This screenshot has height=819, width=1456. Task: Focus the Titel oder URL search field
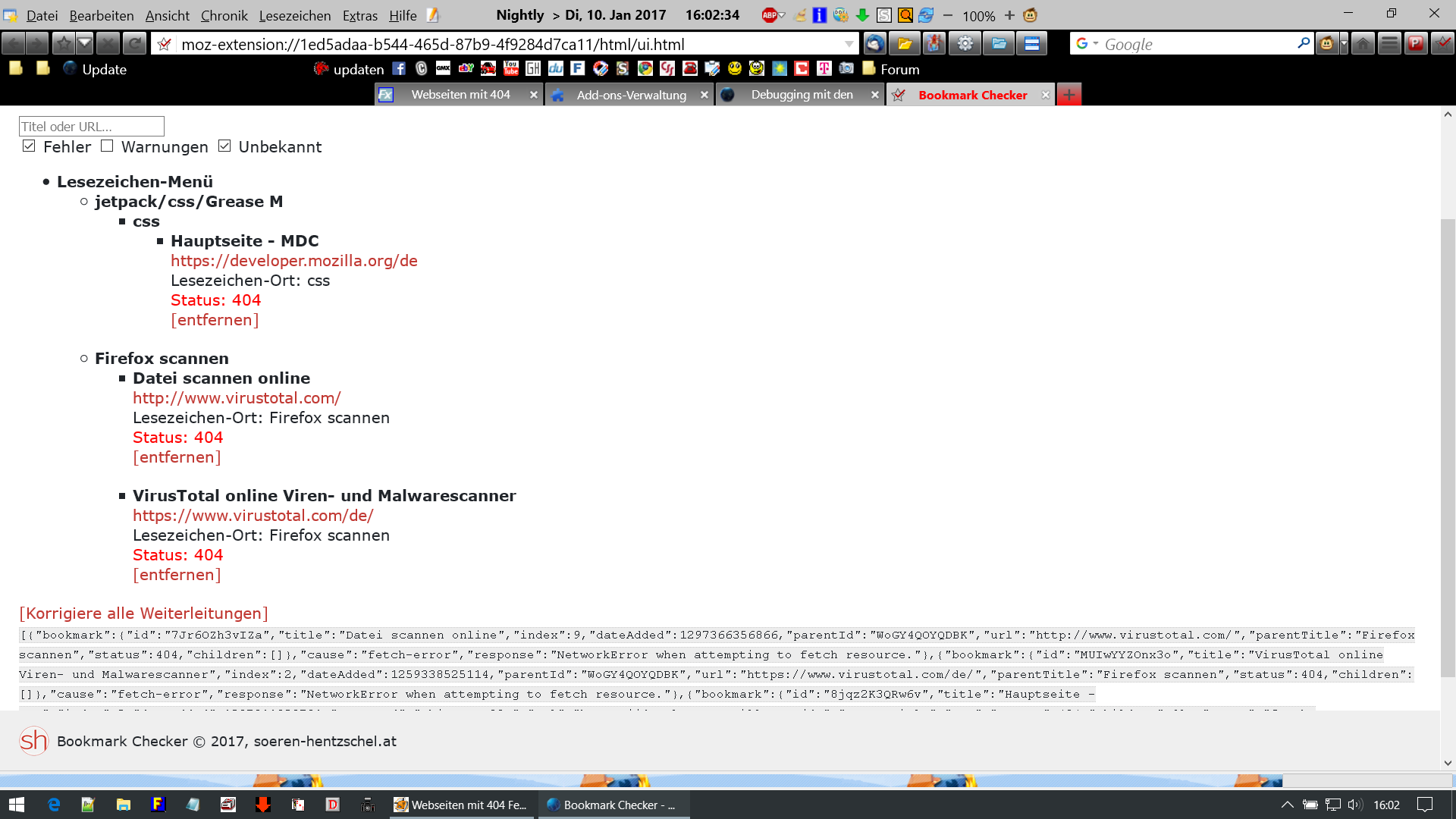pyautogui.click(x=91, y=127)
